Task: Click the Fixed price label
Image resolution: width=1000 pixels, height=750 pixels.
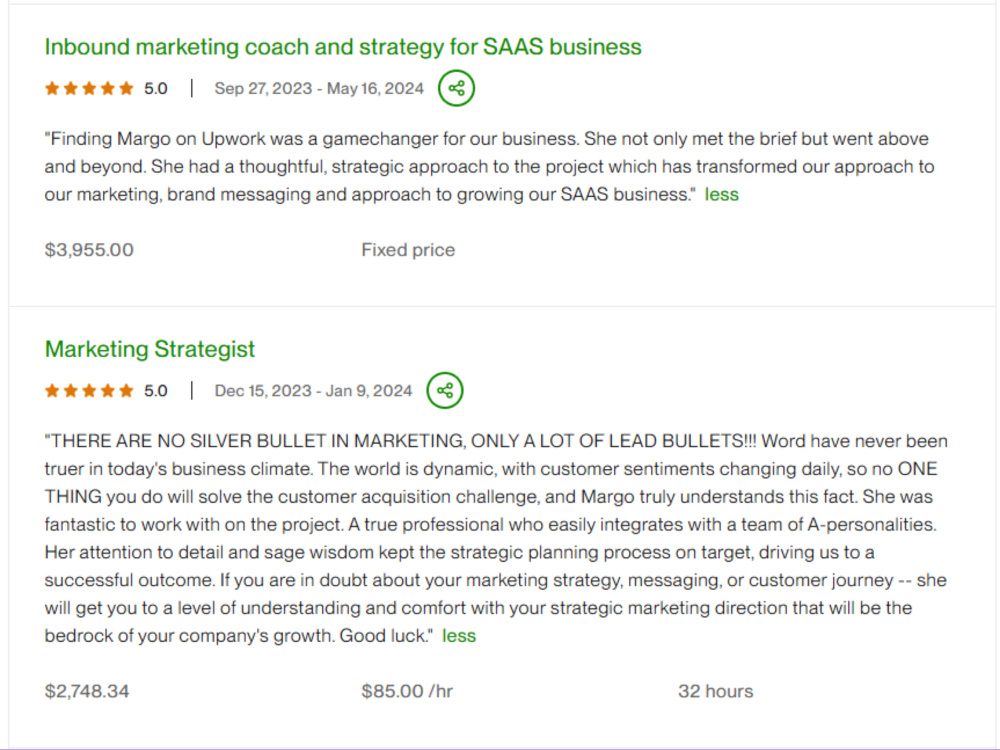Action: point(408,250)
